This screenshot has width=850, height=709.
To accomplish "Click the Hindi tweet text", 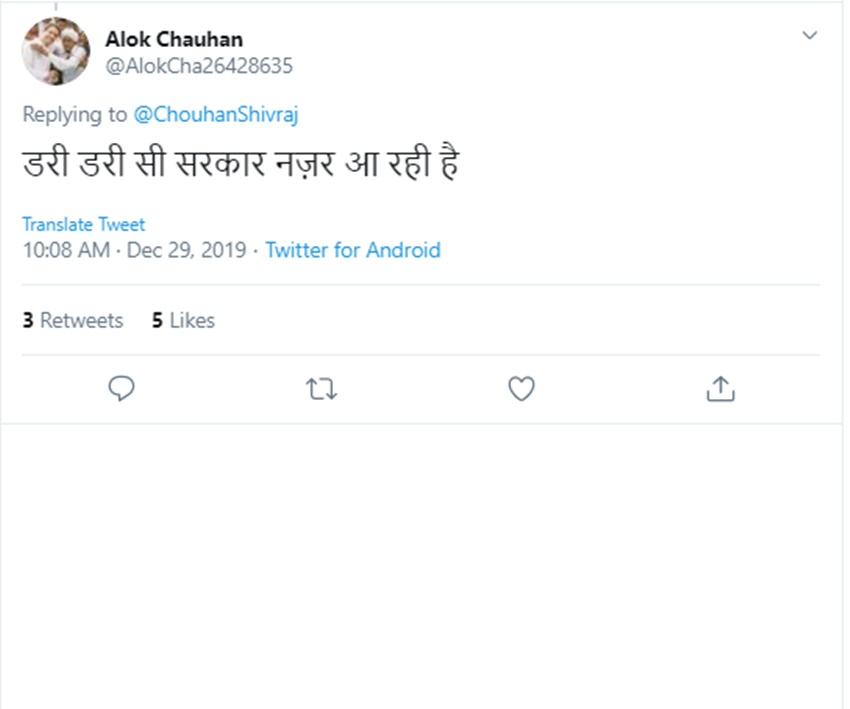I will pyautogui.click(x=240, y=164).
